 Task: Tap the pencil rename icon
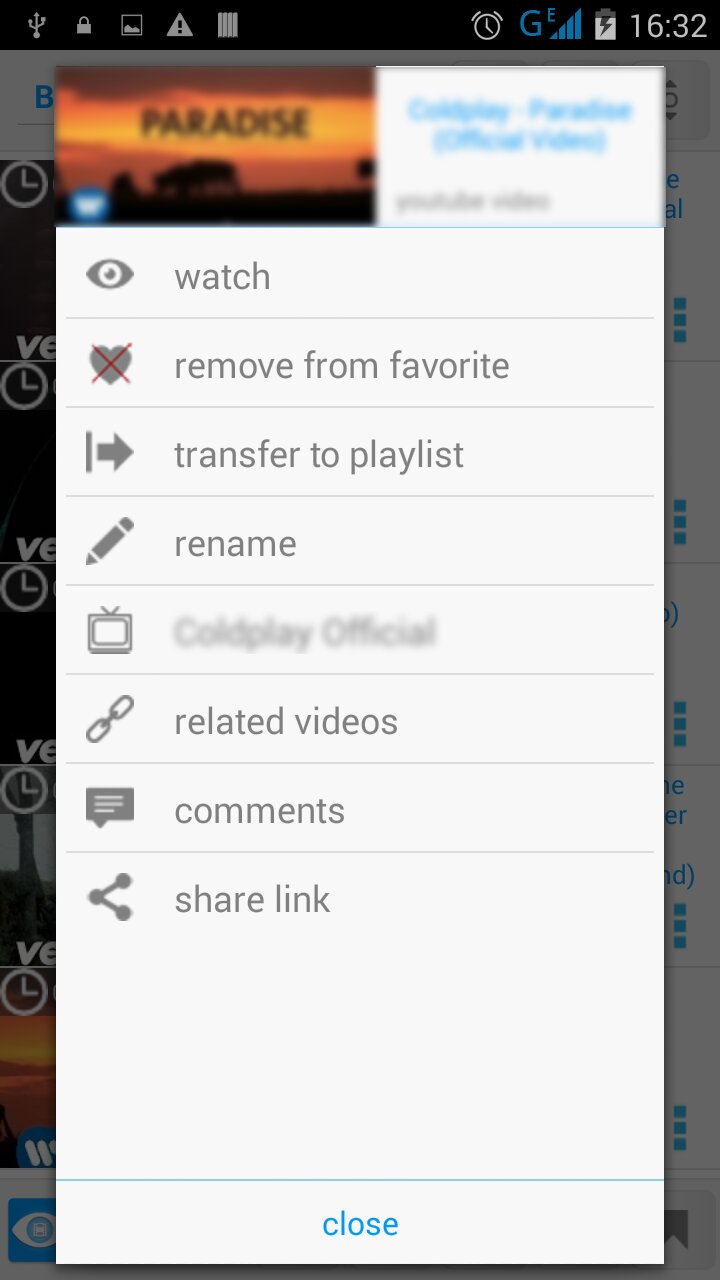click(110, 542)
